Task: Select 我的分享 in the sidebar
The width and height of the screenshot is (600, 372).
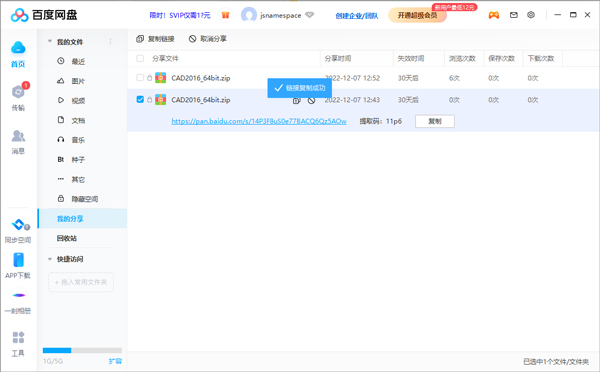Action: [82, 219]
